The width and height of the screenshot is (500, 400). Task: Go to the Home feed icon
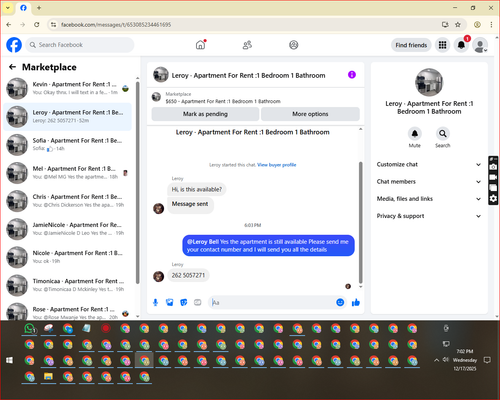tap(200, 45)
